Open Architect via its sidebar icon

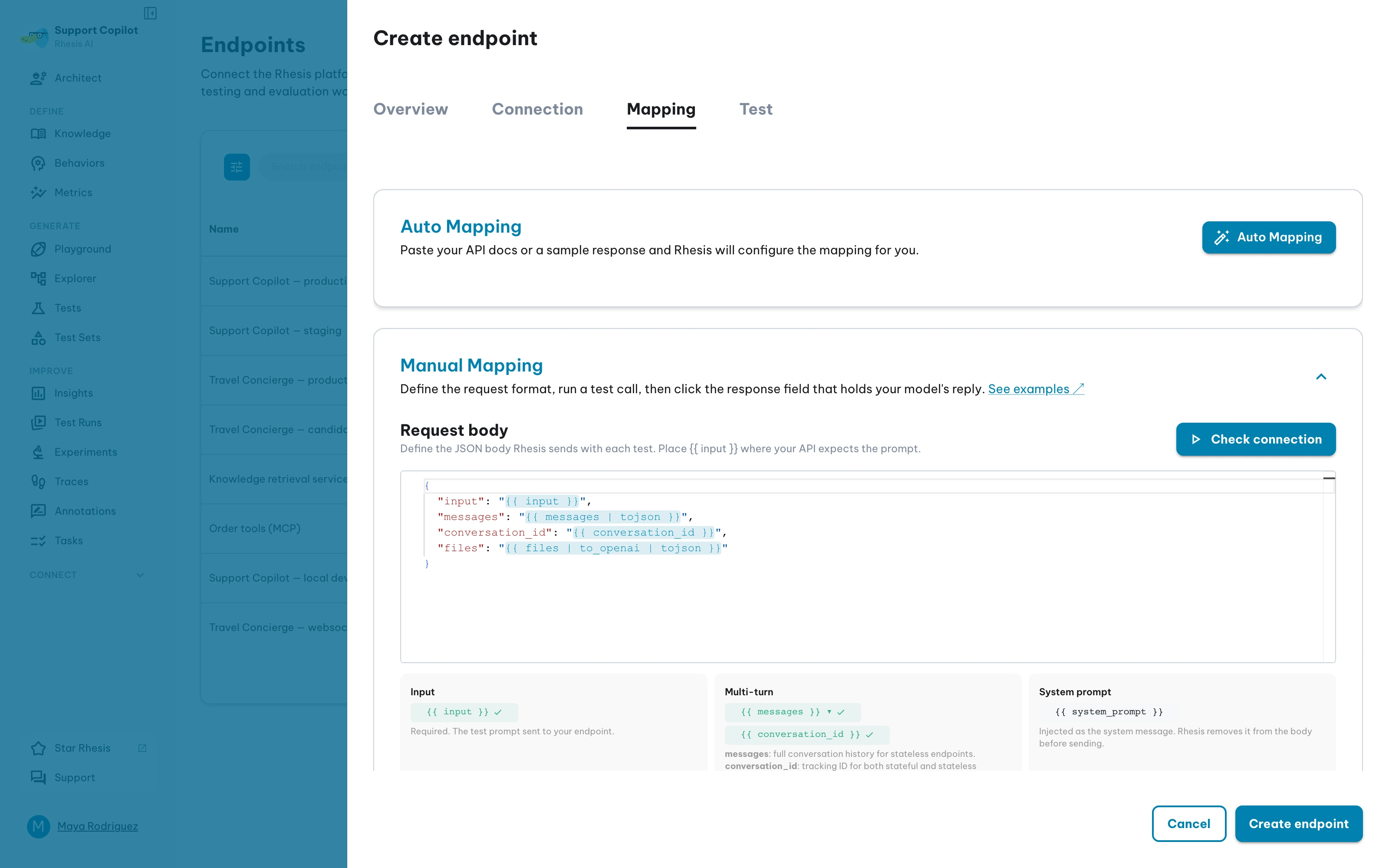39,78
